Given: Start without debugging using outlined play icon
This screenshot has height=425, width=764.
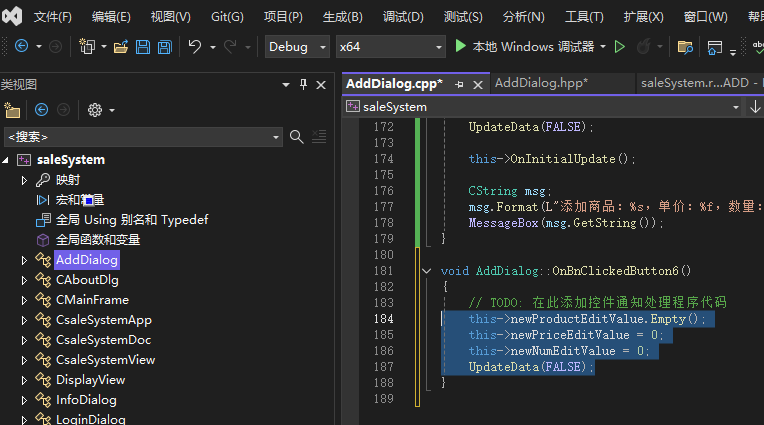Looking at the screenshot, I should click(620, 47).
